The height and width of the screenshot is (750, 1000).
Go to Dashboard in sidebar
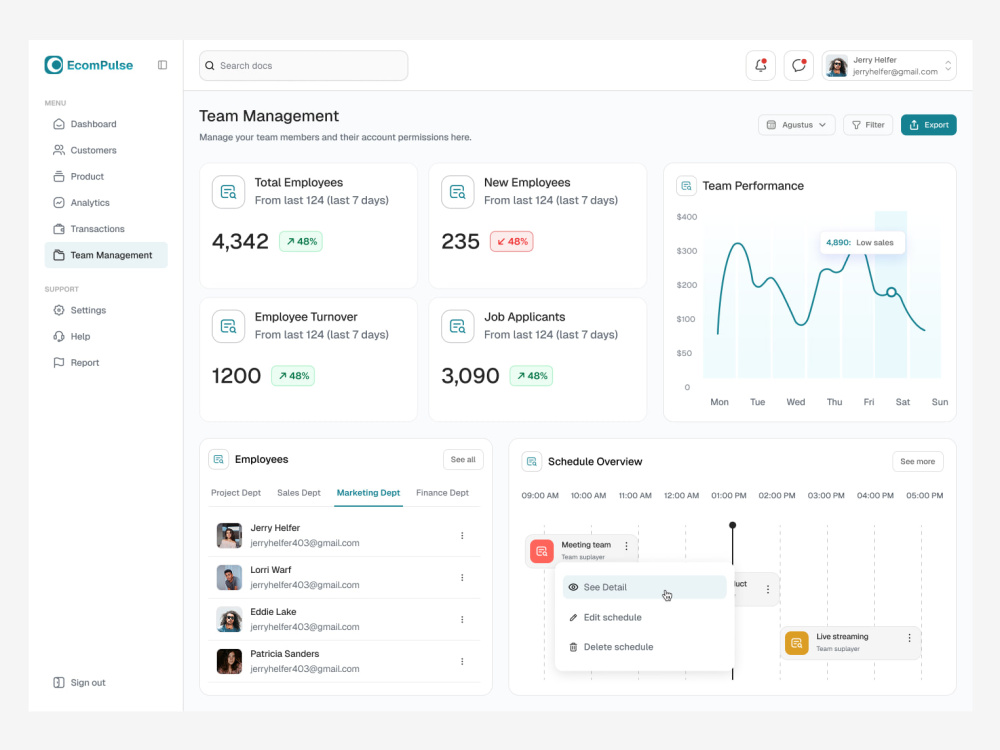click(106, 124)
